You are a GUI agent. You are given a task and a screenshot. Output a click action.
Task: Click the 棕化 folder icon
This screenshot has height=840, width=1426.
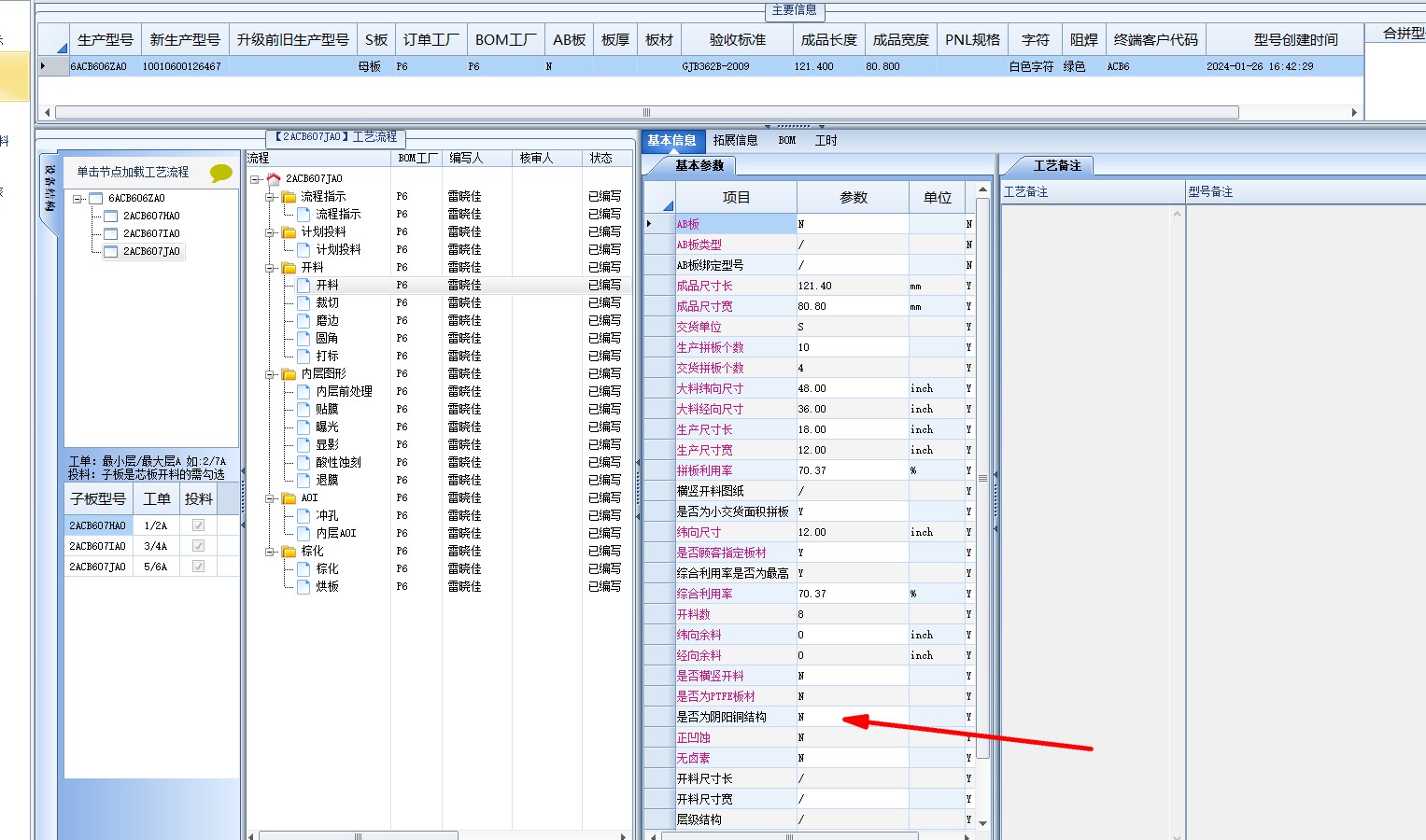pos(289,551)
